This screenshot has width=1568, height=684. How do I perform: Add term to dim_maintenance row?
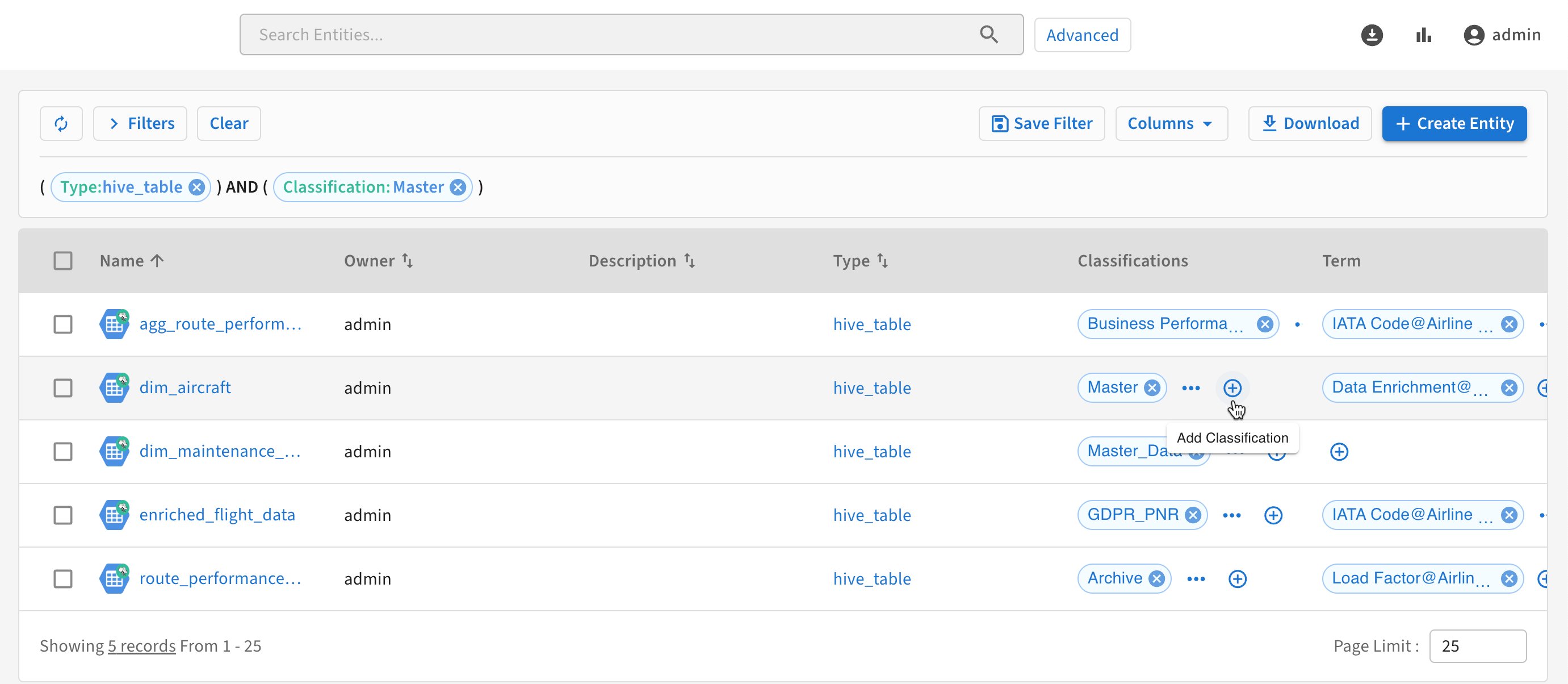(1339, 452)
